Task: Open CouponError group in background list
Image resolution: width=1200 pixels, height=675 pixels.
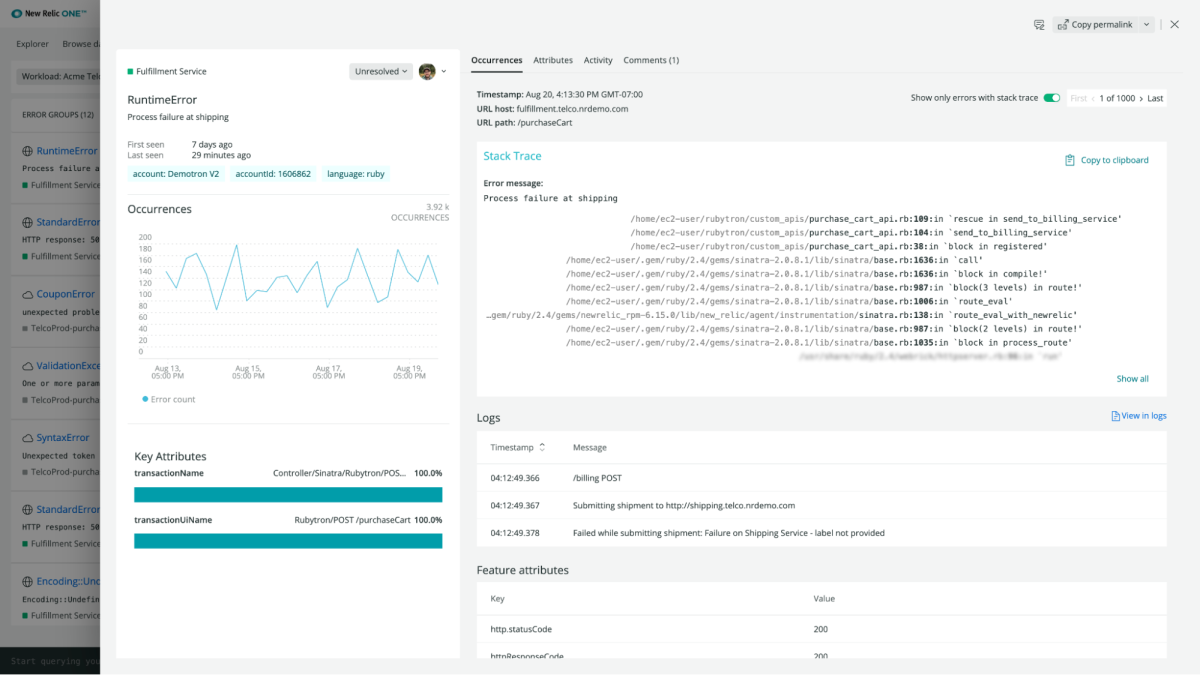Action: tap(66, 295)
